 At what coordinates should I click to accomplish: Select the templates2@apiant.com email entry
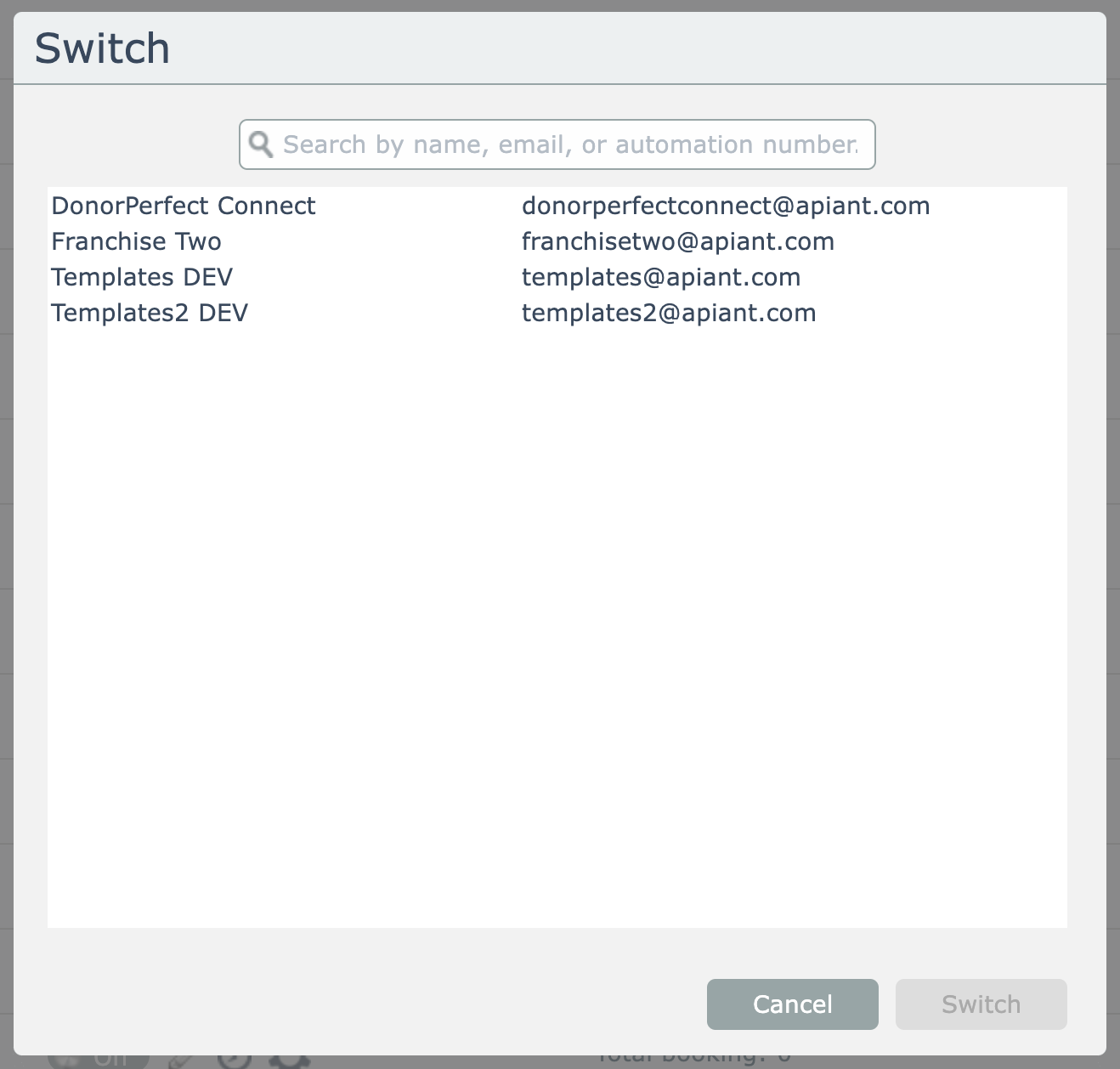(668, 313)
